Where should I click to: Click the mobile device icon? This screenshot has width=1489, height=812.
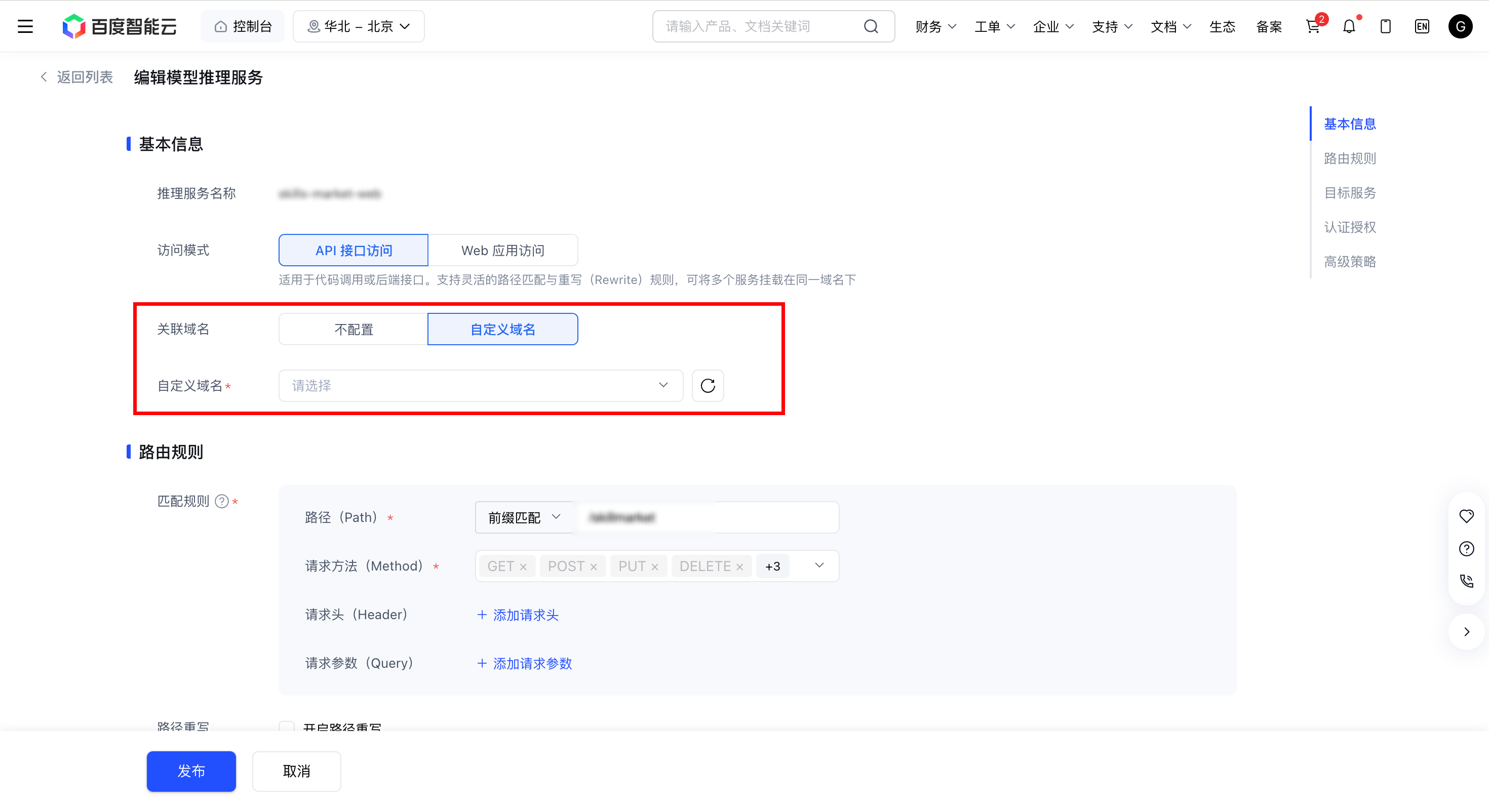coord(1385,27)
